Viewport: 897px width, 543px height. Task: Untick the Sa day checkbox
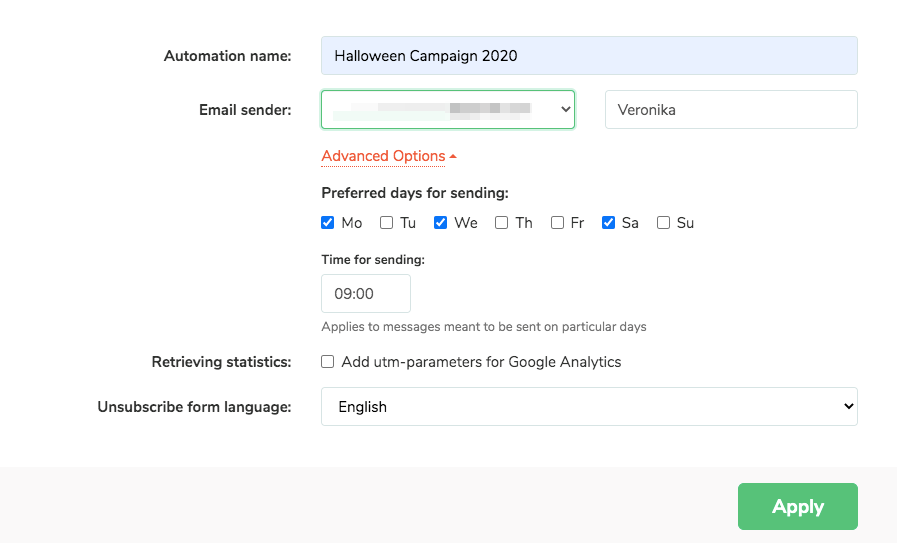coord(608,223)
